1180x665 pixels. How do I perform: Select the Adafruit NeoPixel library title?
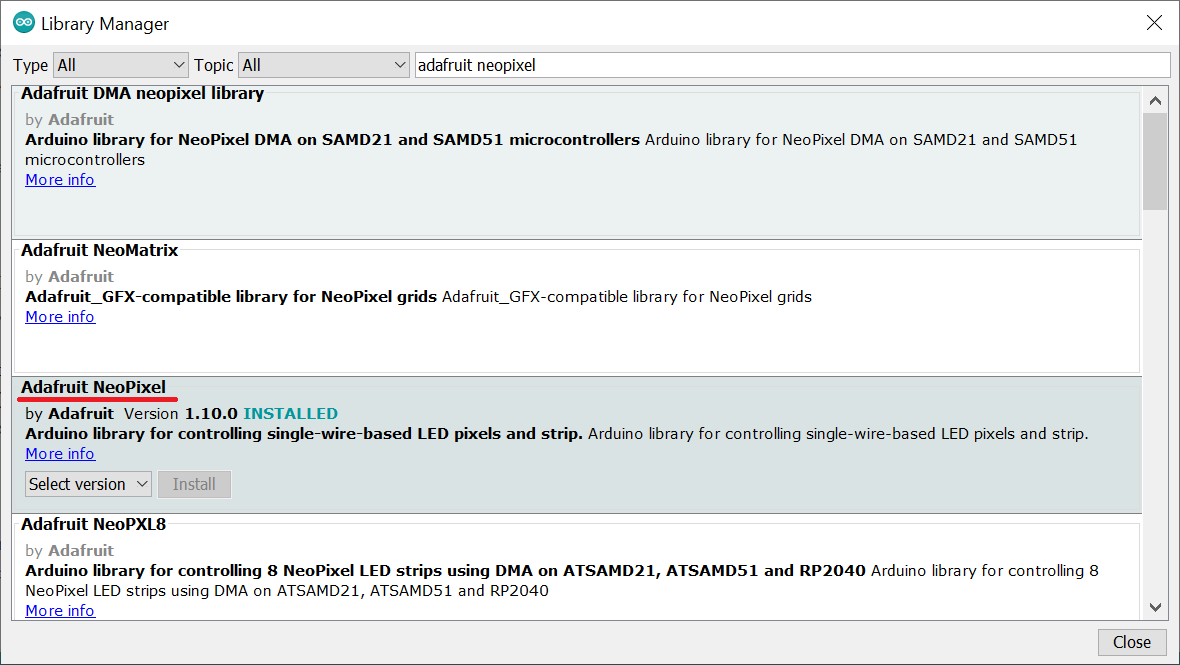[93, 387]
